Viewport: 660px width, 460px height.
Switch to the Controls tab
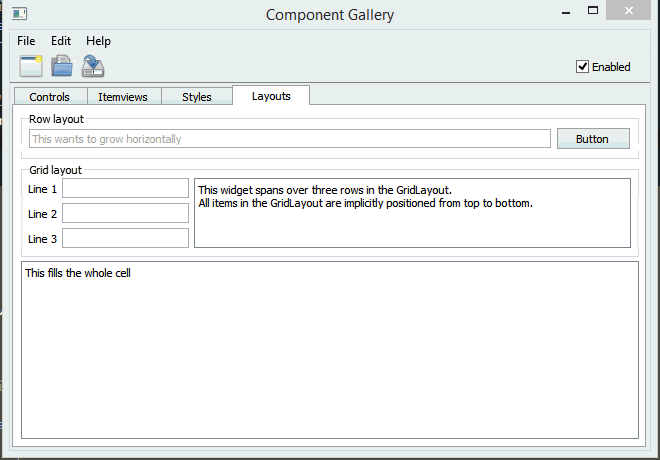pos(49,97)
